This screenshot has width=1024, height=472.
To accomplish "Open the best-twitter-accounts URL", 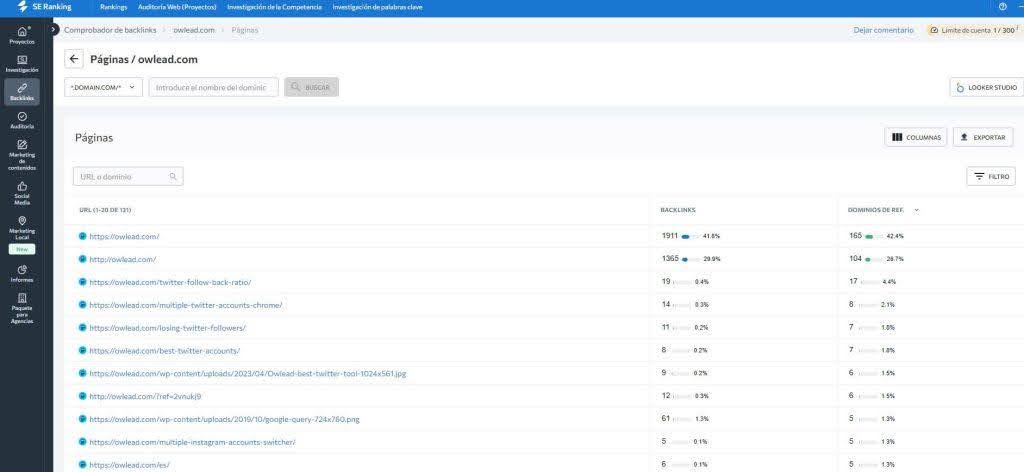I will [x=165, y=351].
